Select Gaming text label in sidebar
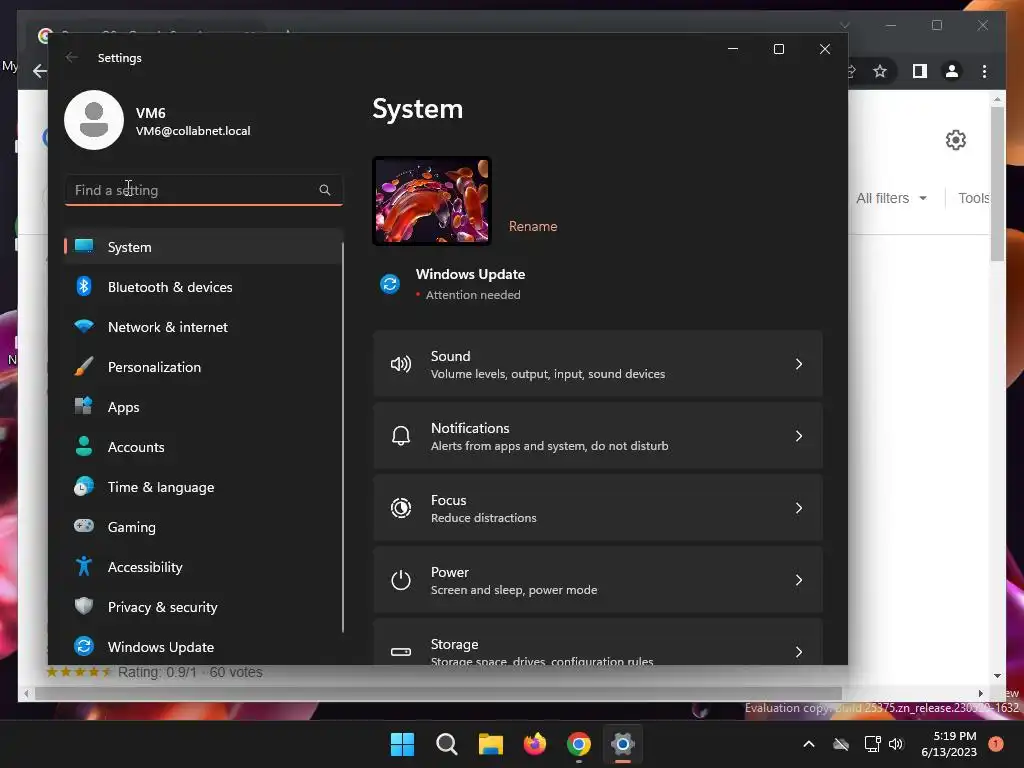The width and height of the screenshot is (1024, 768). (131, 527)
